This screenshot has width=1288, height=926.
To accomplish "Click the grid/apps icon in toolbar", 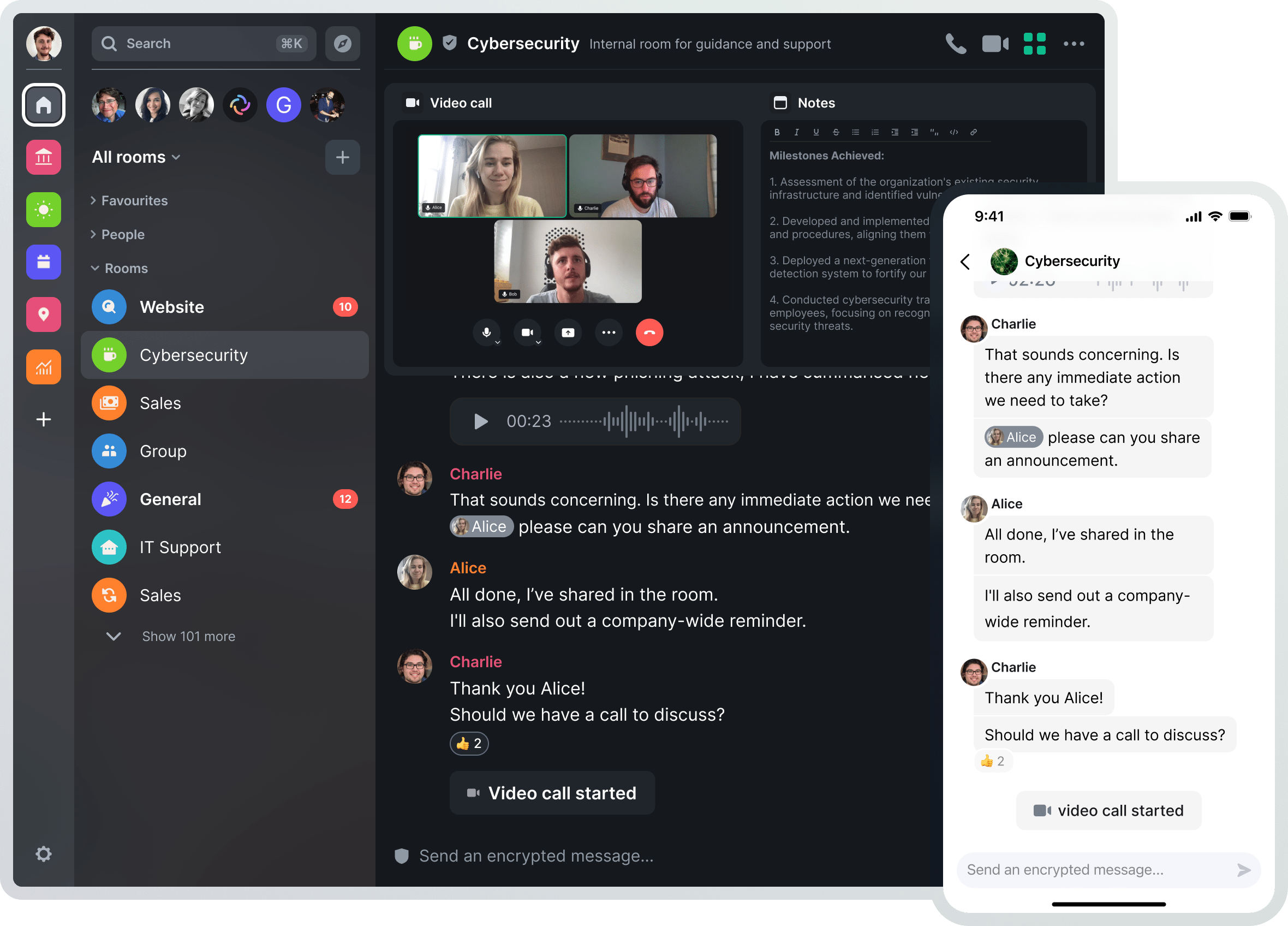I will tap(1035, 44).
